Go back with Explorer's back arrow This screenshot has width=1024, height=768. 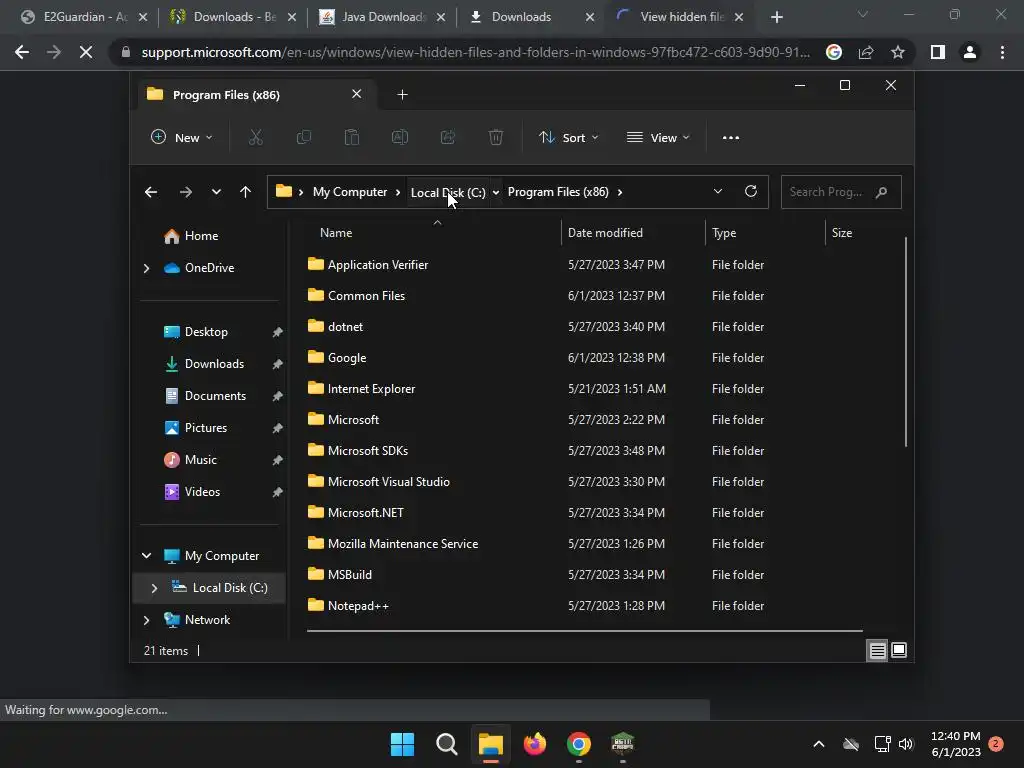click(x=151, y=192)
